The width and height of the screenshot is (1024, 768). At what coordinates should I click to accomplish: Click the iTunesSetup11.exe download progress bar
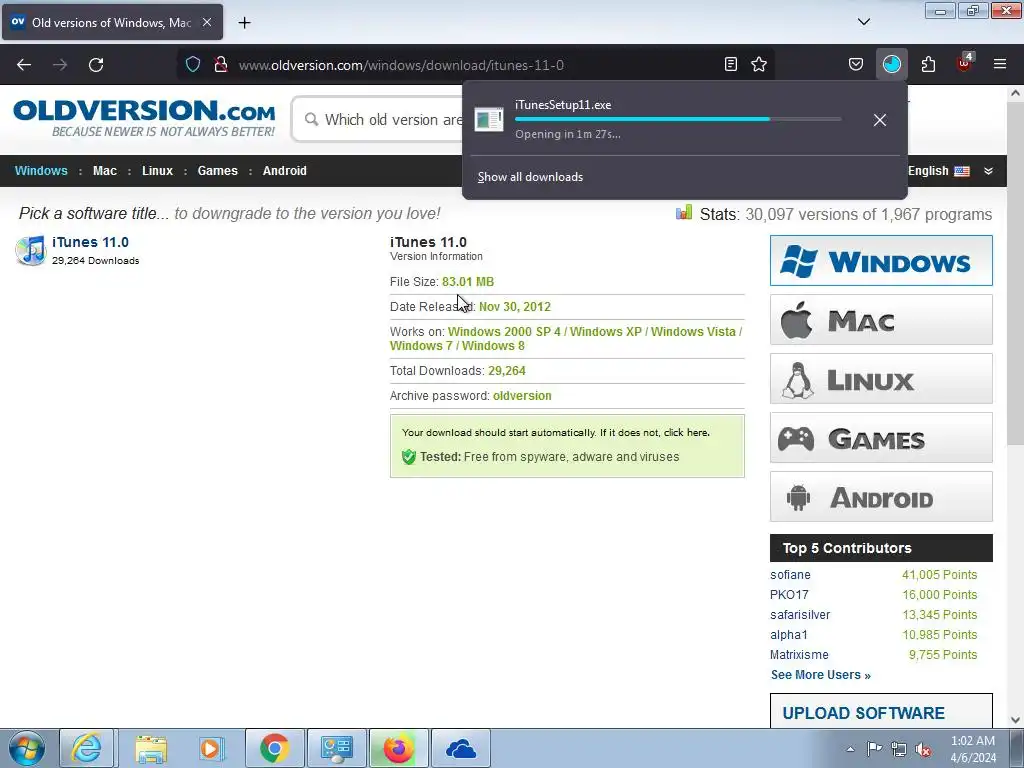[x=678, y=119]
